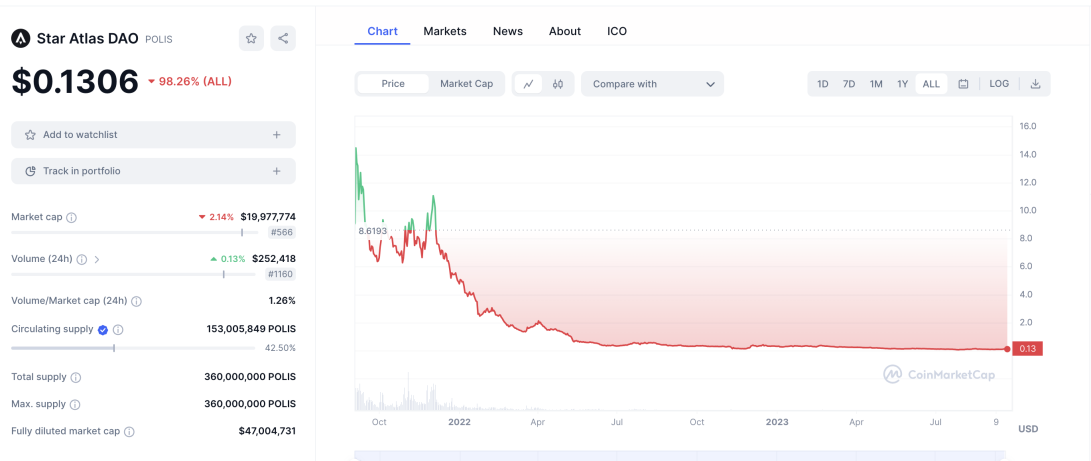Click the $47,004,731 fully diluted value
Image resolution: width=1091 pixels, height=461 pixels.
[267, 431]
